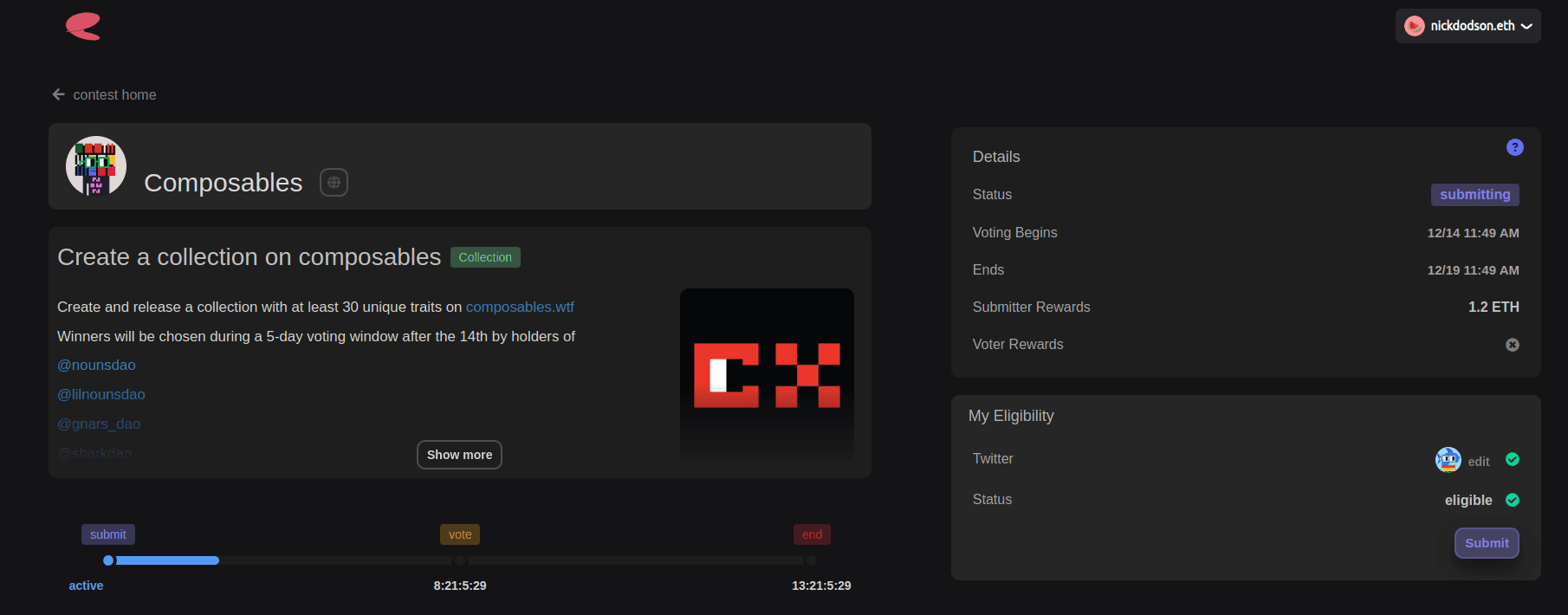Click the green checkmark next to Twitter
The width and height of the screenshot is (1568, 615).
[x=1512, y=459]
